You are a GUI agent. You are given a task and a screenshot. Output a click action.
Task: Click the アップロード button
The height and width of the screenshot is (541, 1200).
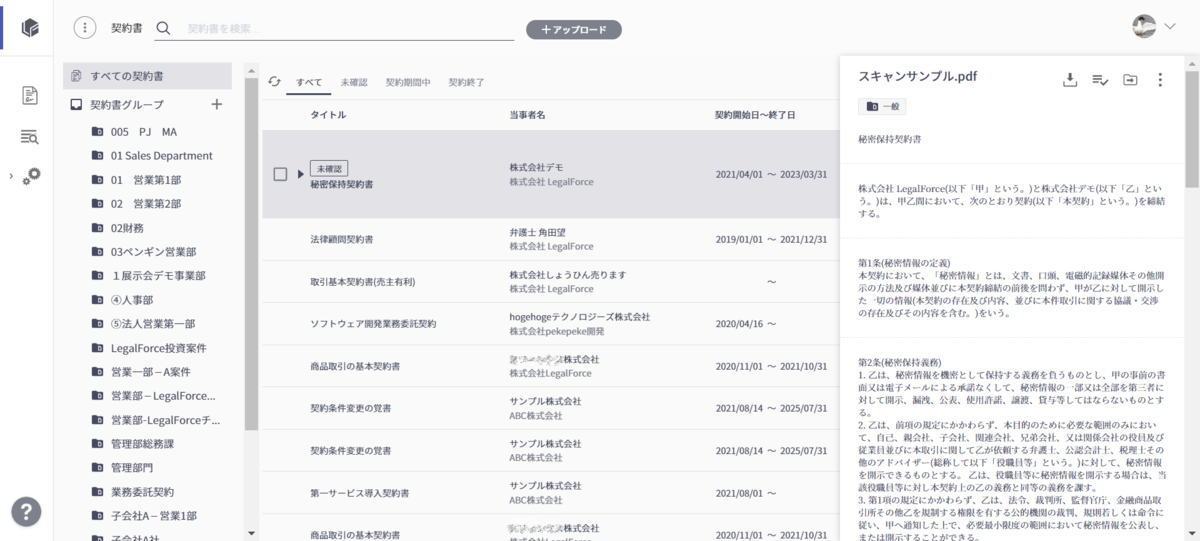point(574,30)
